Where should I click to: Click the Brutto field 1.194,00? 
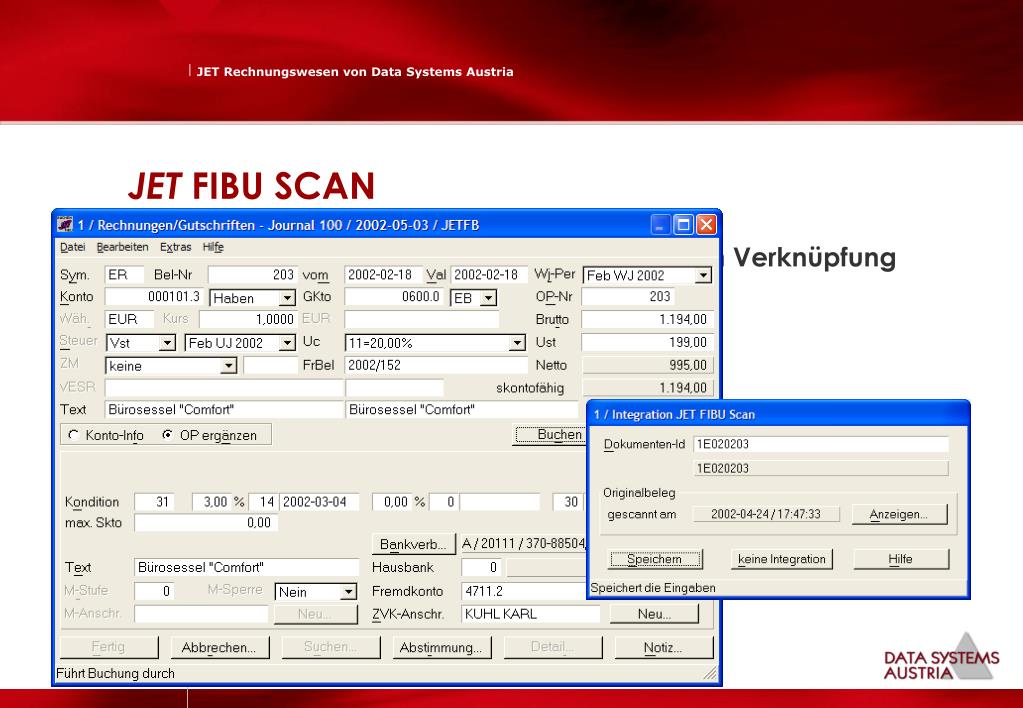[647, 319]
